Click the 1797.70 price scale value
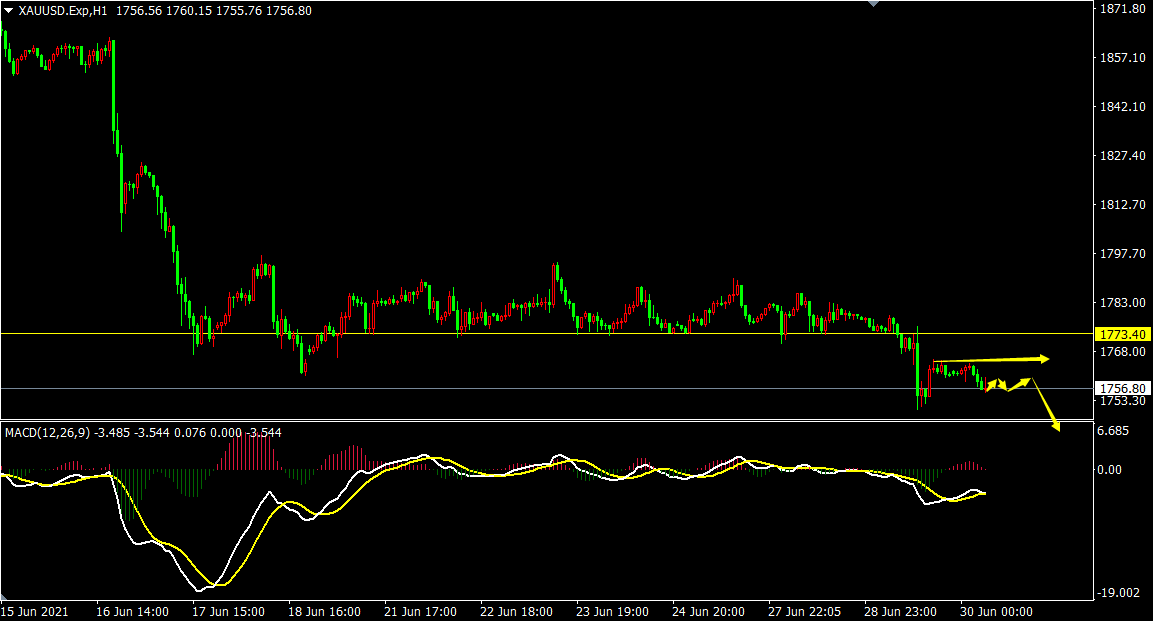 point(1122,254)
